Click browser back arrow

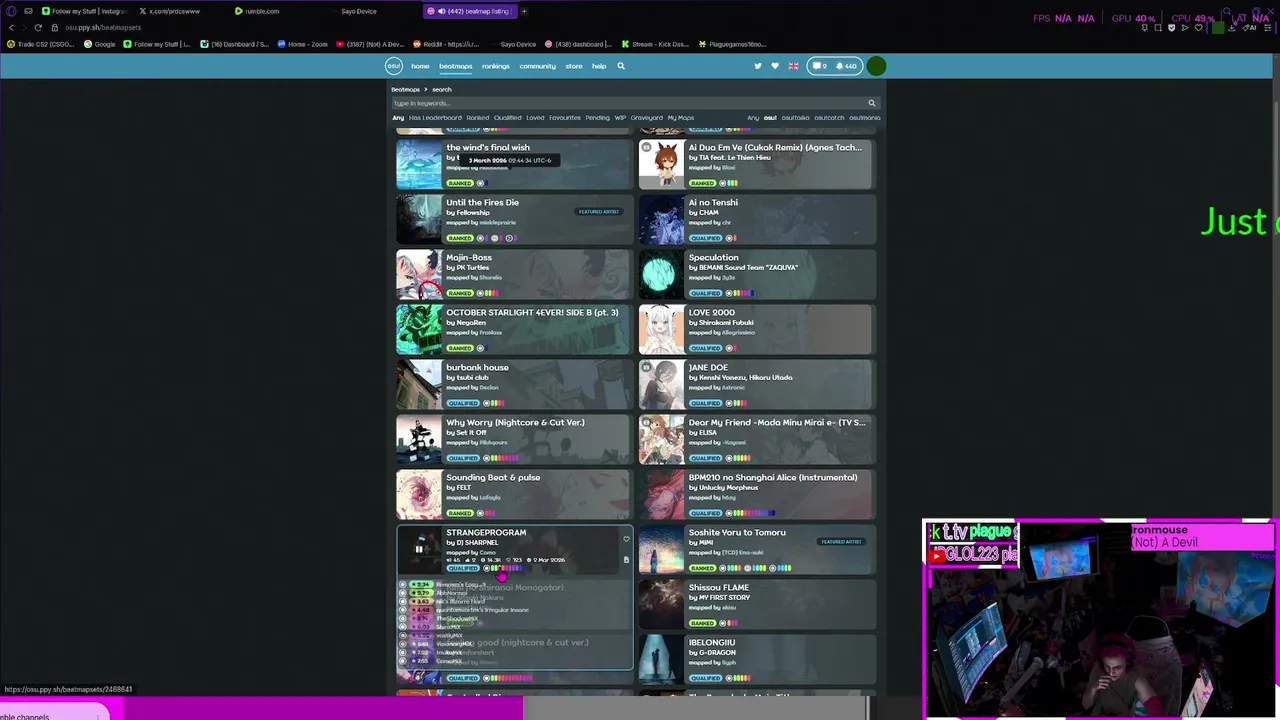pos(11,27)
